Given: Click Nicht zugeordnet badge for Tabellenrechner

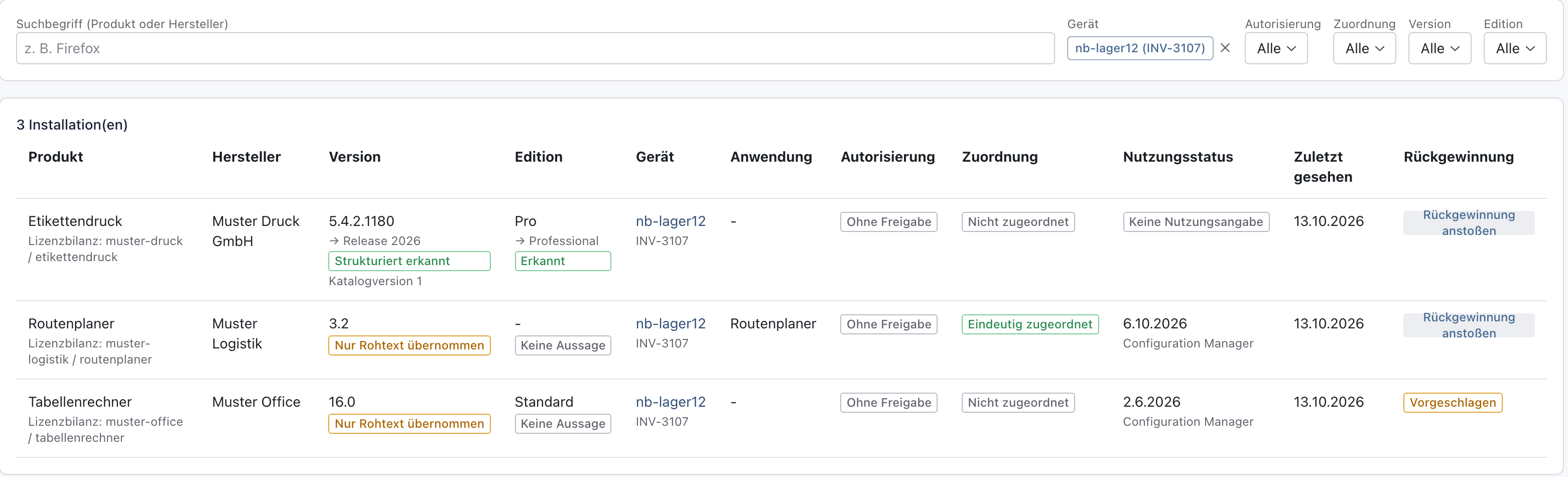Looking at the screenshot, I should pyautogui.click(x=1018, y=403).
